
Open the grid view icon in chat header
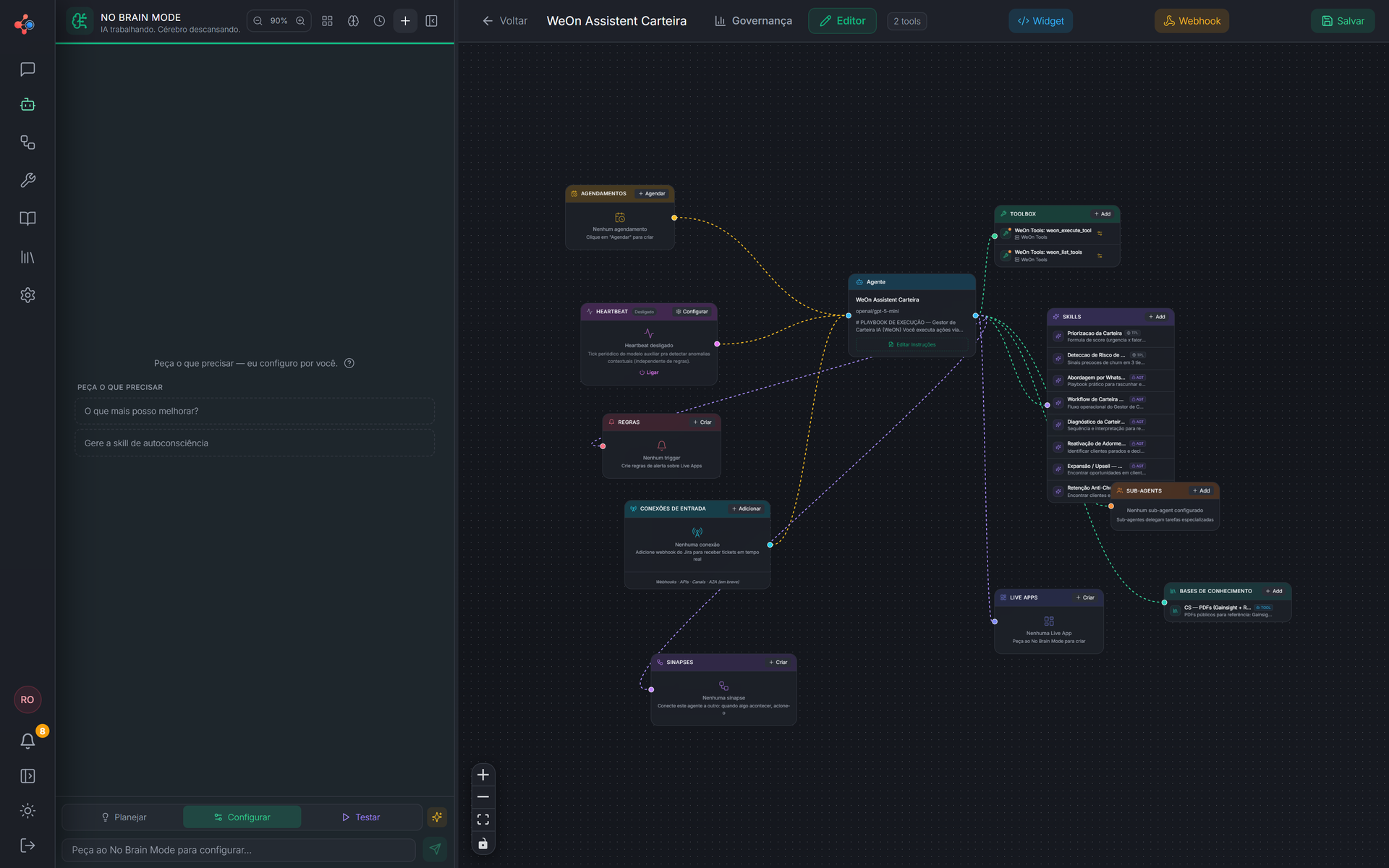click(x=327, y=21)
